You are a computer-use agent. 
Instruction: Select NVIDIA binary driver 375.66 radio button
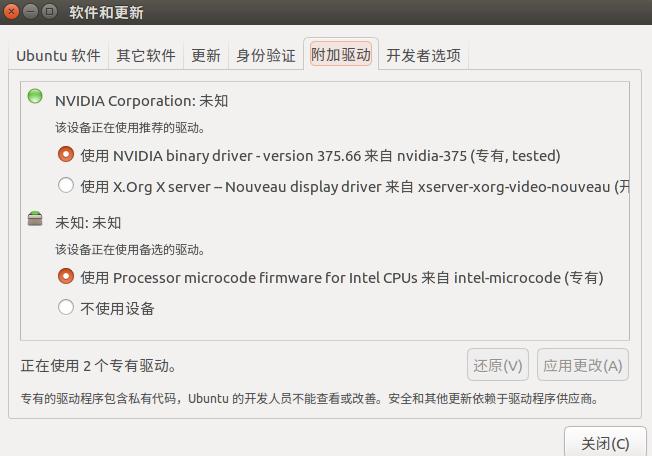(x=66, y=155)
